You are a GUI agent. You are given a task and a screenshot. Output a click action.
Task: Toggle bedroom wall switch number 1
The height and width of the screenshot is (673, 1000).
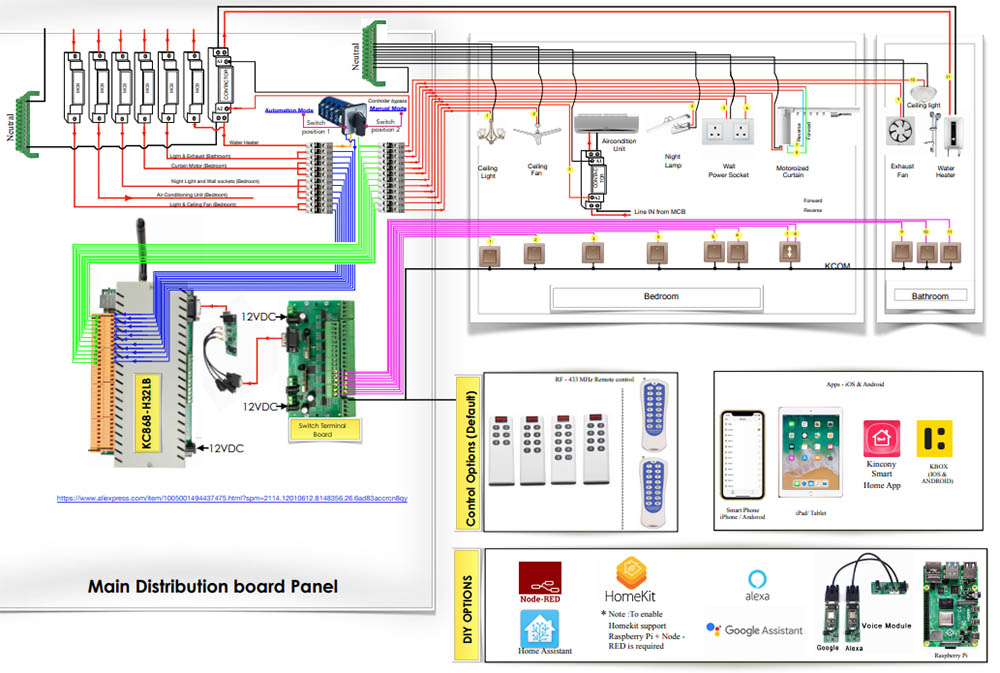[490, 256]
